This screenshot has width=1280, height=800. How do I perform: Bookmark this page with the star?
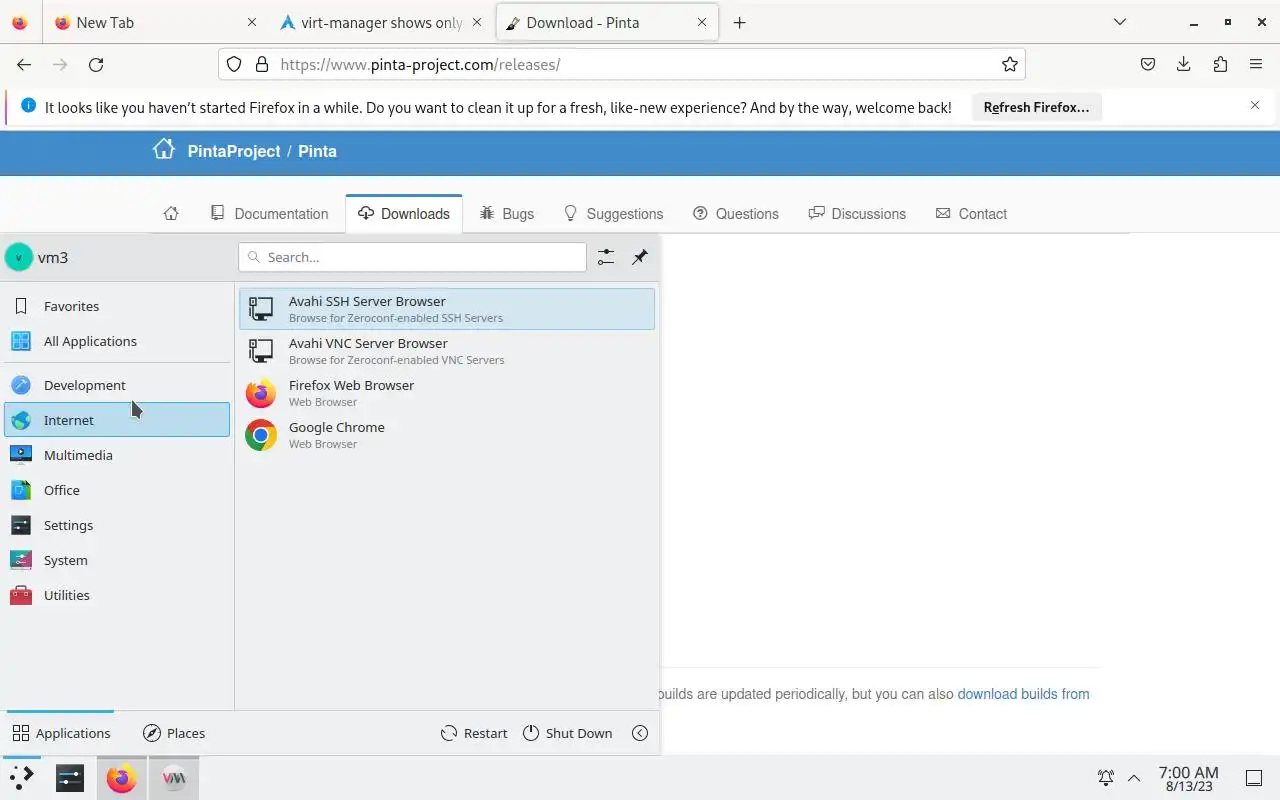coord(1010,64)
